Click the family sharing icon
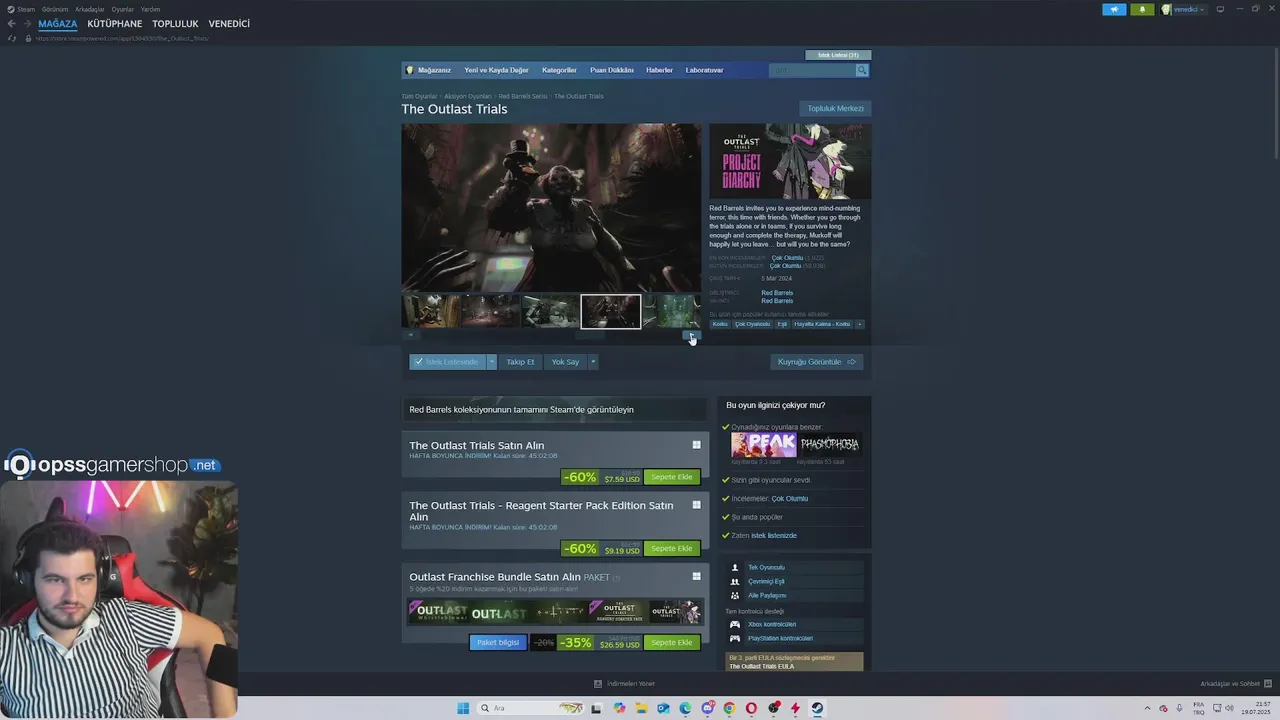 tap(735, 595)
